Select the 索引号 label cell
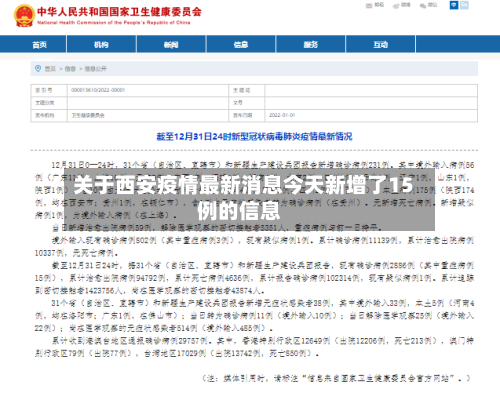The height and width of the screenshot is (400, 500). tap(49, 90)
